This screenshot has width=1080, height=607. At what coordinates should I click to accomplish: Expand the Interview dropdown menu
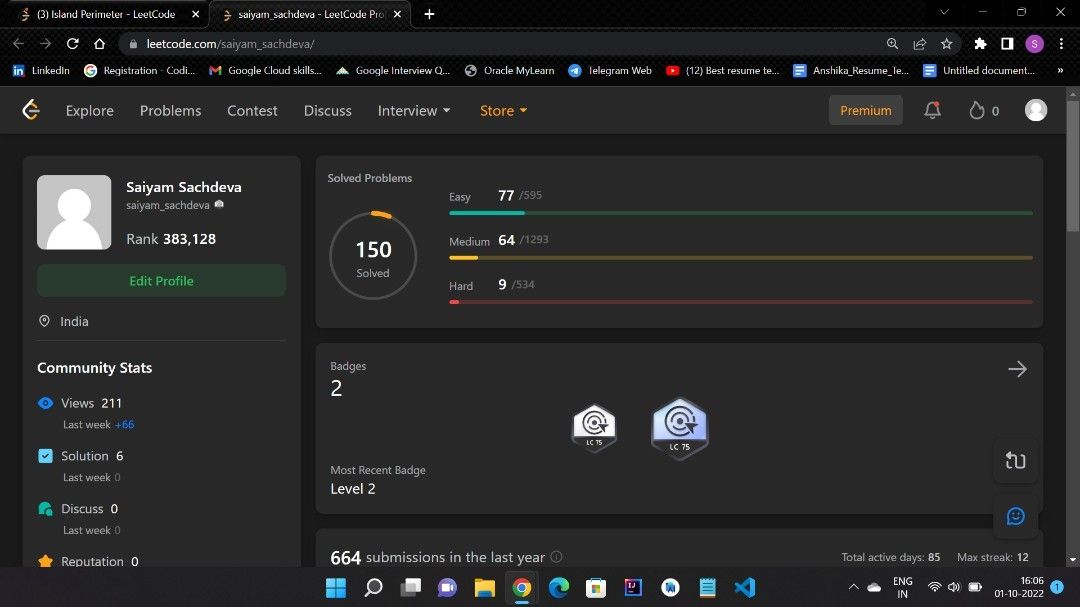tap(414, 110)
